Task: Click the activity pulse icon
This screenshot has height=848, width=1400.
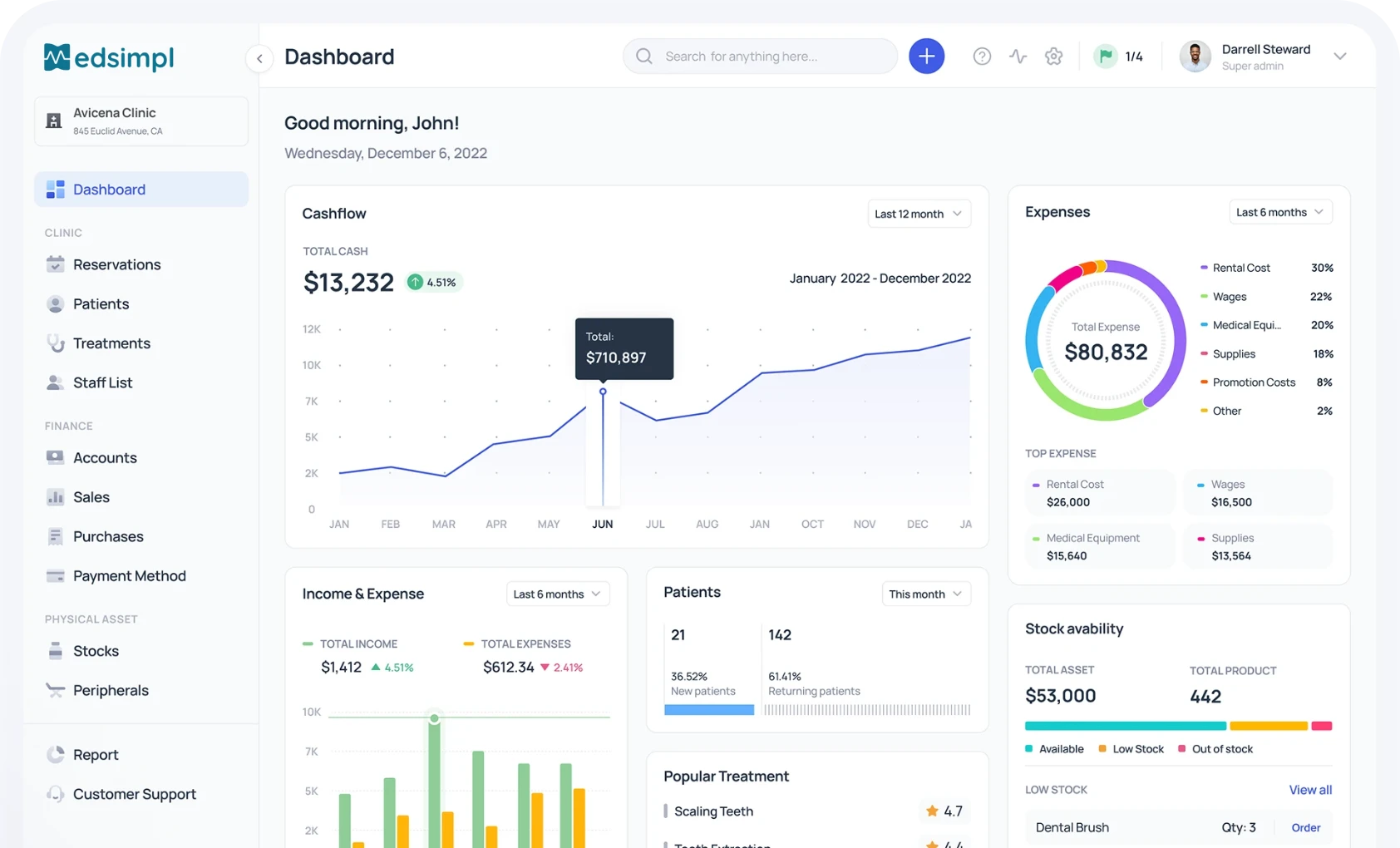Action: point(1018,57)
